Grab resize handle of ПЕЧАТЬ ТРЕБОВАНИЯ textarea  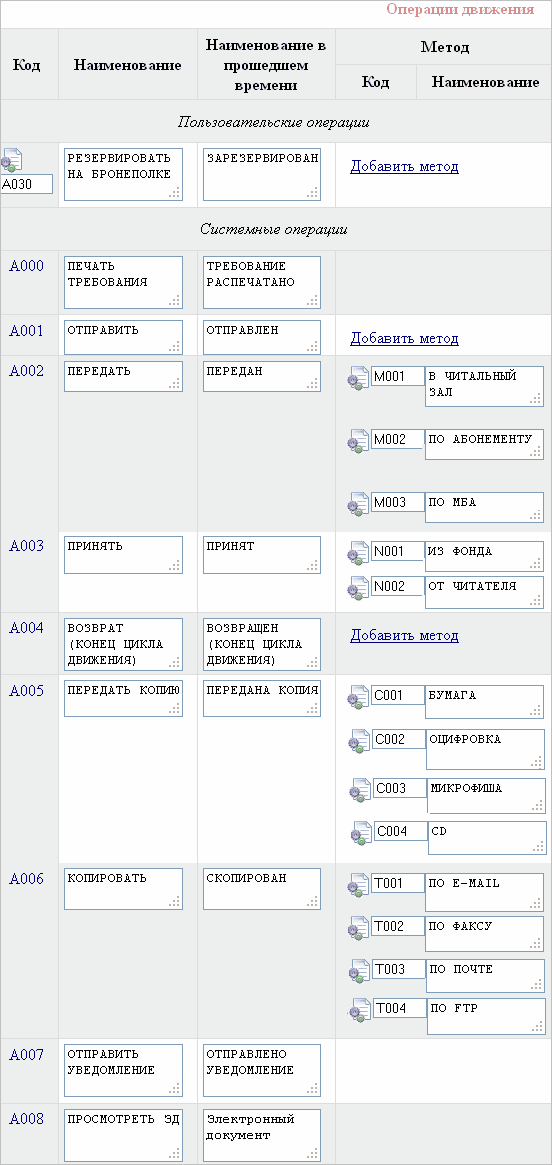point(175,300)
